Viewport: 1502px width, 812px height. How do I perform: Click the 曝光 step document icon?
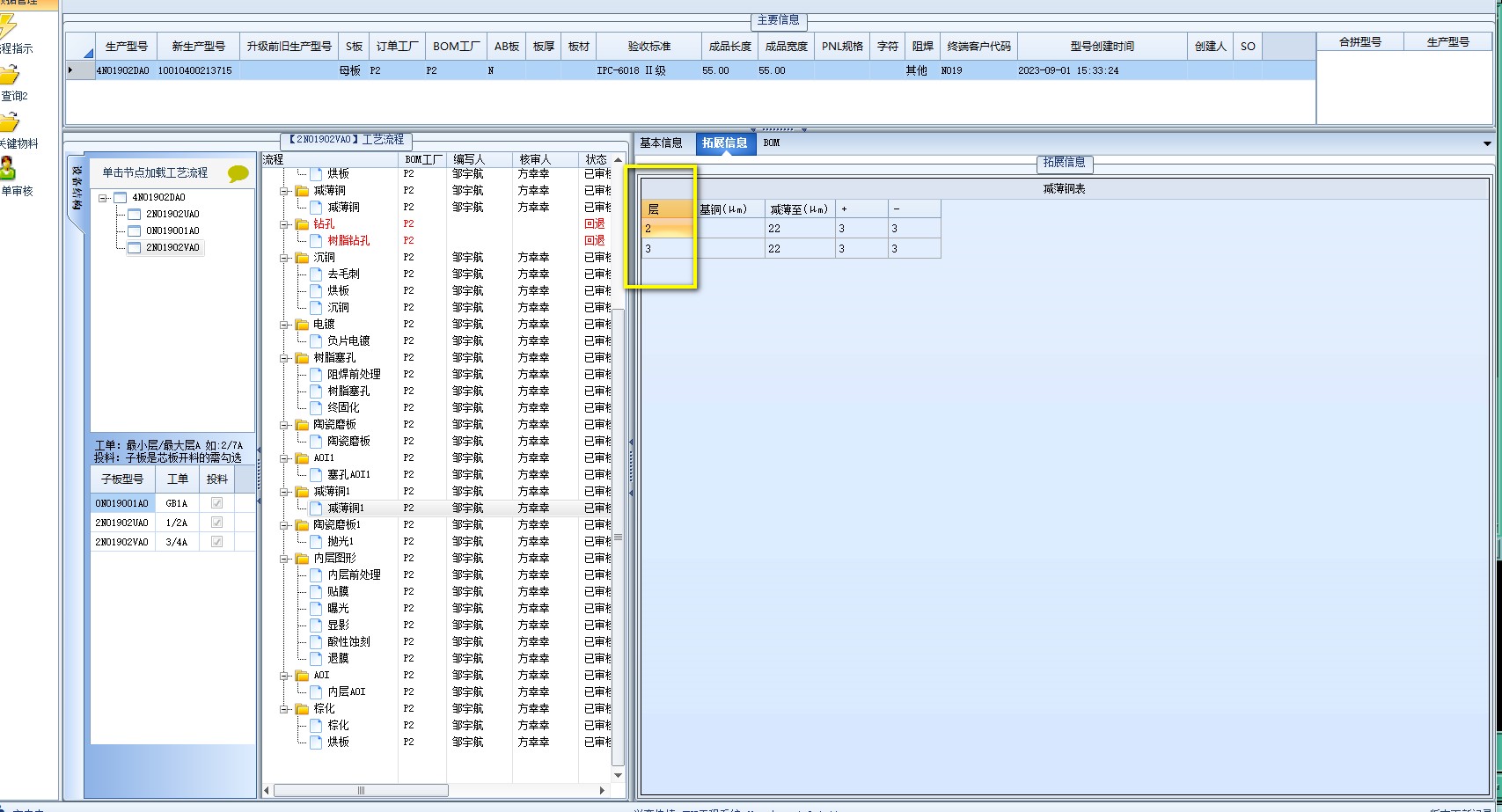pyautogui.click(x=316, y=608)
